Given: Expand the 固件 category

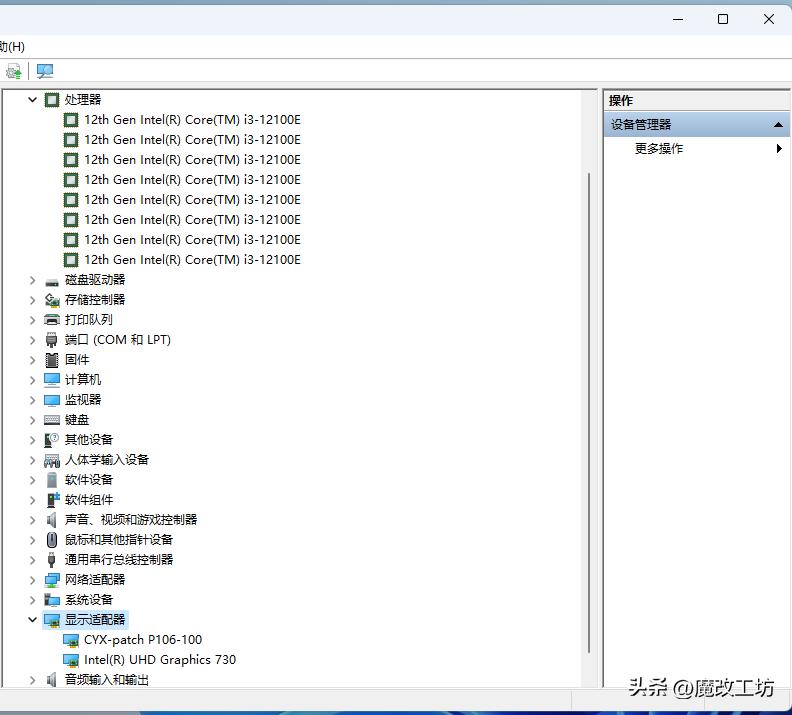Looking at the screenshot, I should 32,360.
